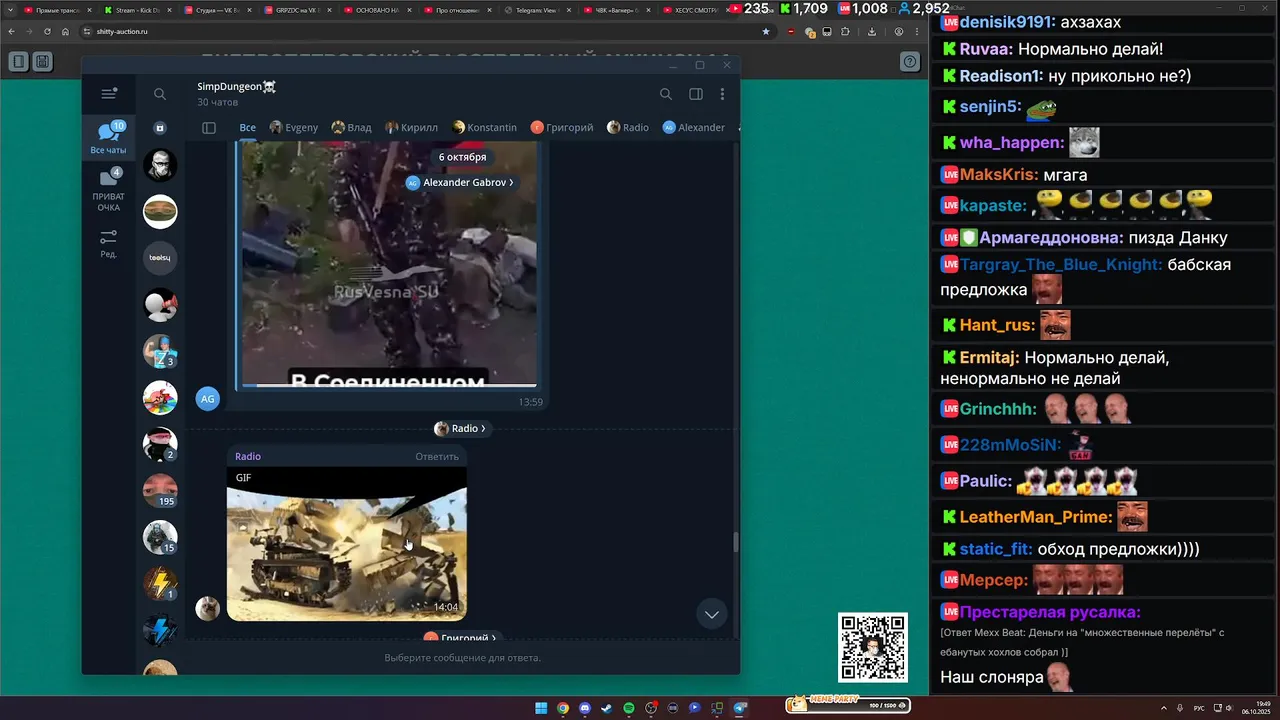Viewport: 1280px width, 720px height.
Task: Select the 'Evgeny' topic tab
Action: click(294, 128)
